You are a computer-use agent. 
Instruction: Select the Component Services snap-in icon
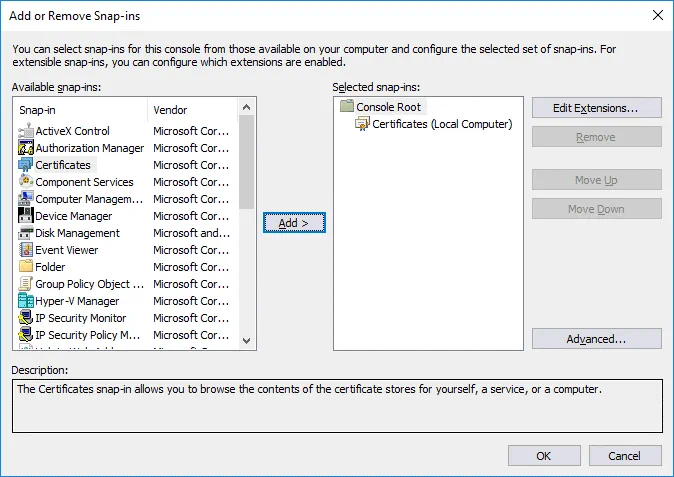pyautogui.click(x=26, y=182)
